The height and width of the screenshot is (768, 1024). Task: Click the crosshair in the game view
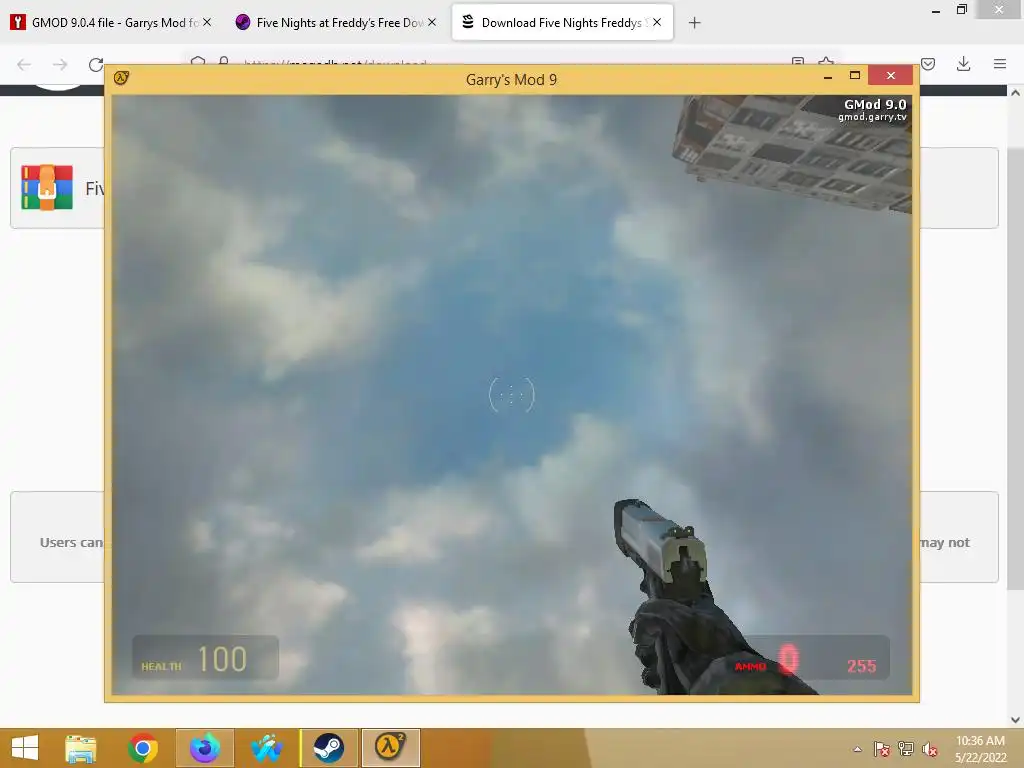click(512, 394)
